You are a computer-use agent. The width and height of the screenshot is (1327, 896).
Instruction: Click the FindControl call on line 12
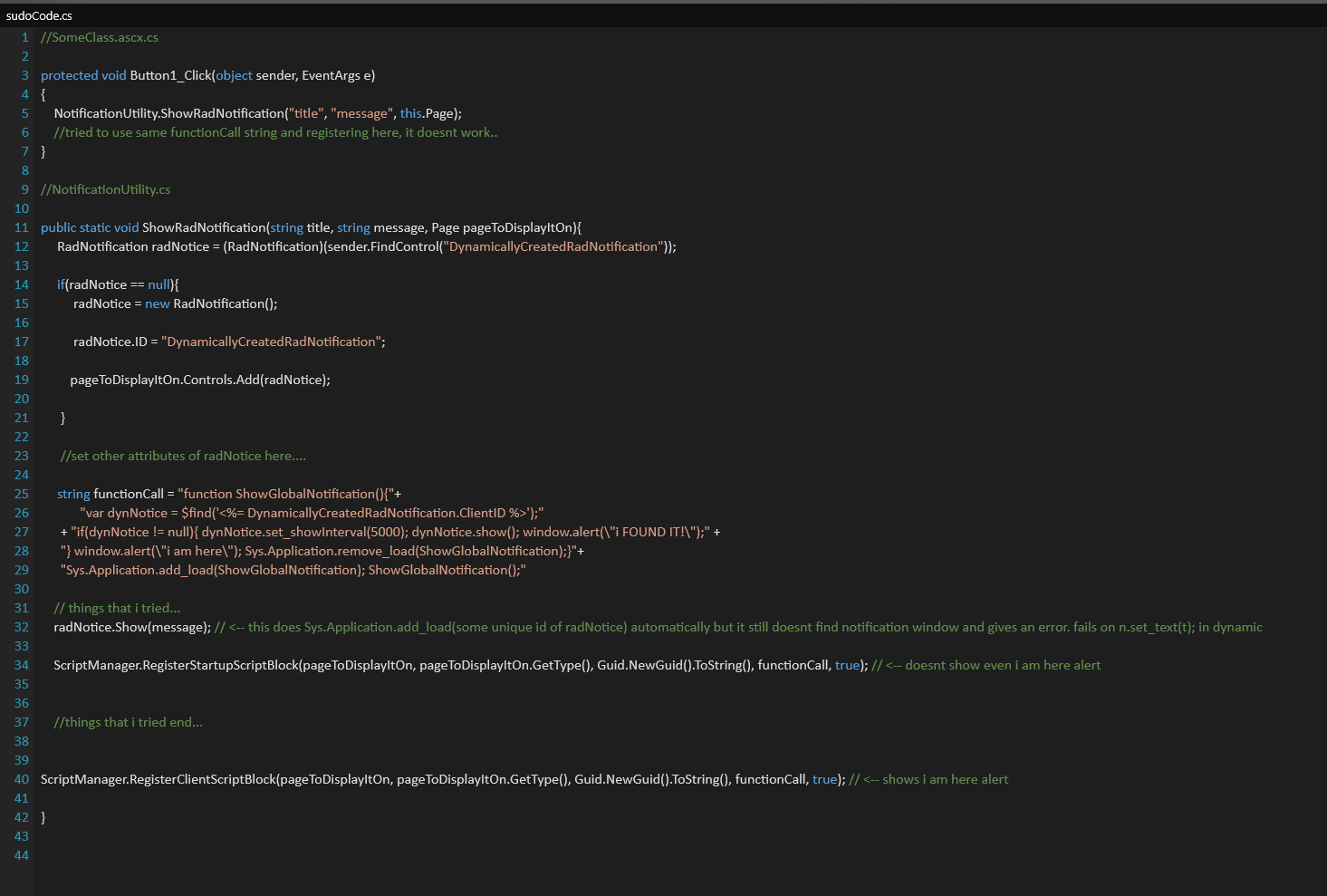[404, 246]
